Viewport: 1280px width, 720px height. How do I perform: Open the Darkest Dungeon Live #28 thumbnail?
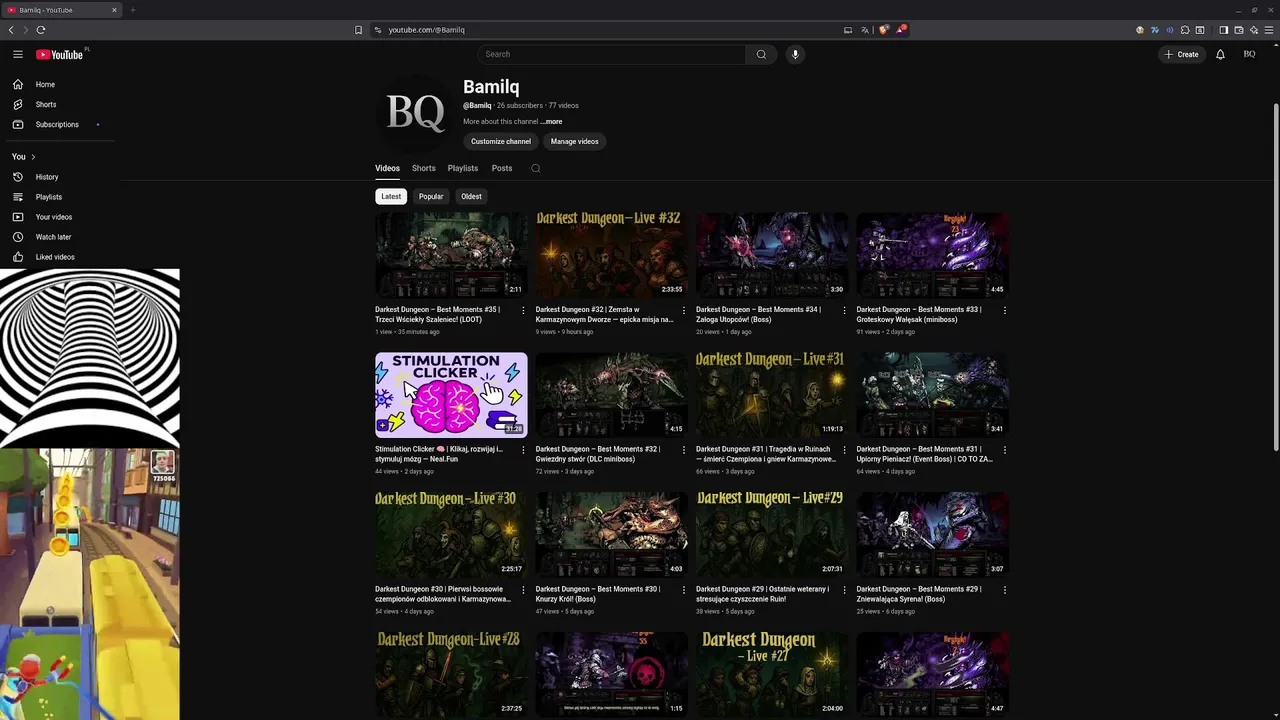[x=451, y=674]
